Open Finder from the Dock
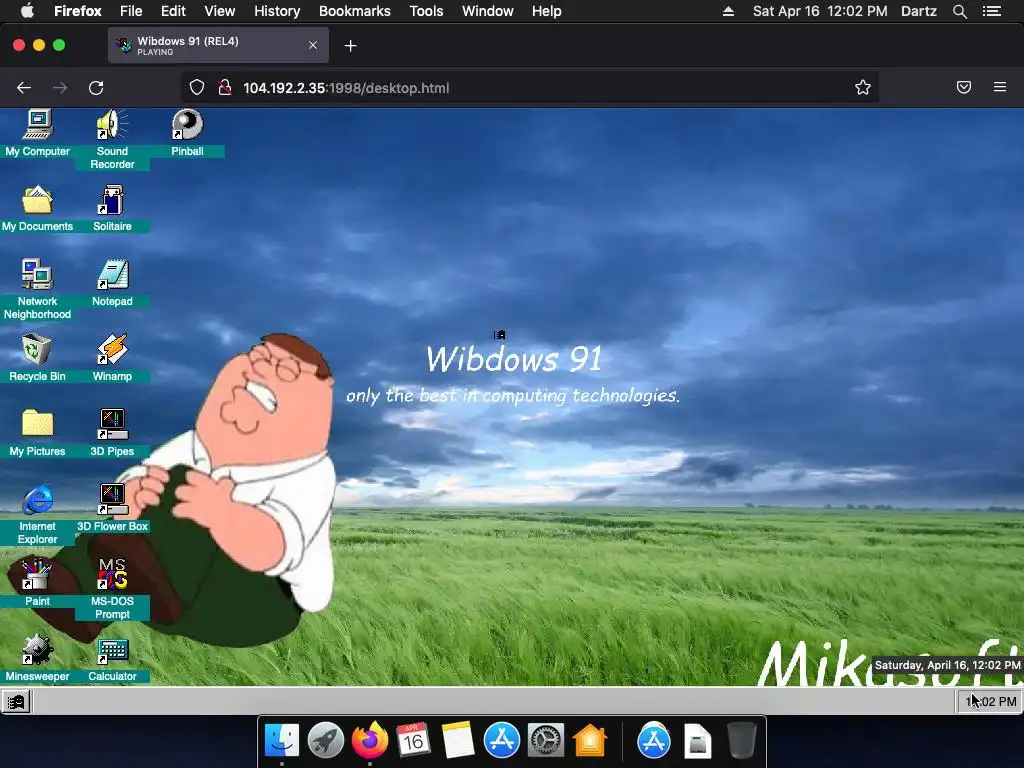The image size is (1024, 768). (282, 740)
